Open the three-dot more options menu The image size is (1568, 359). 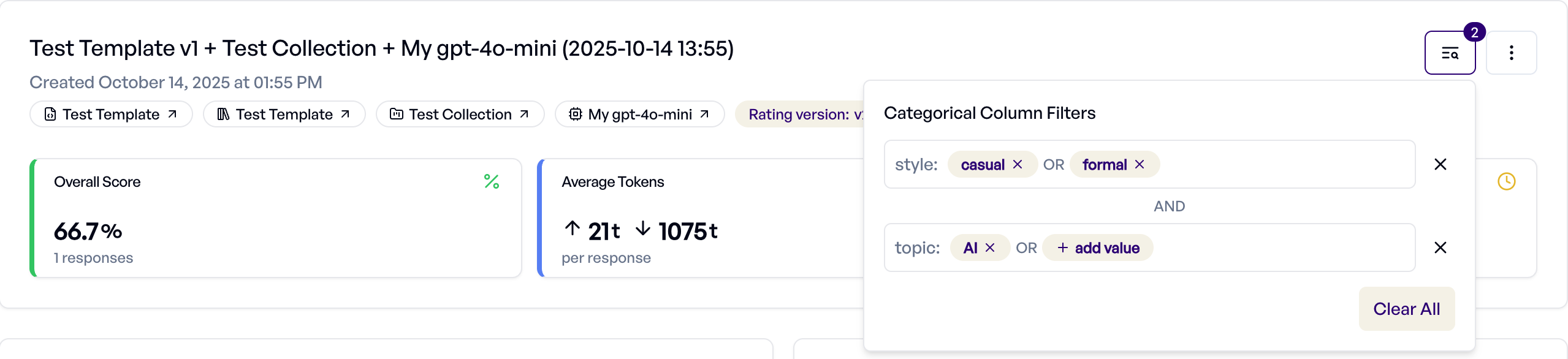1511,53
